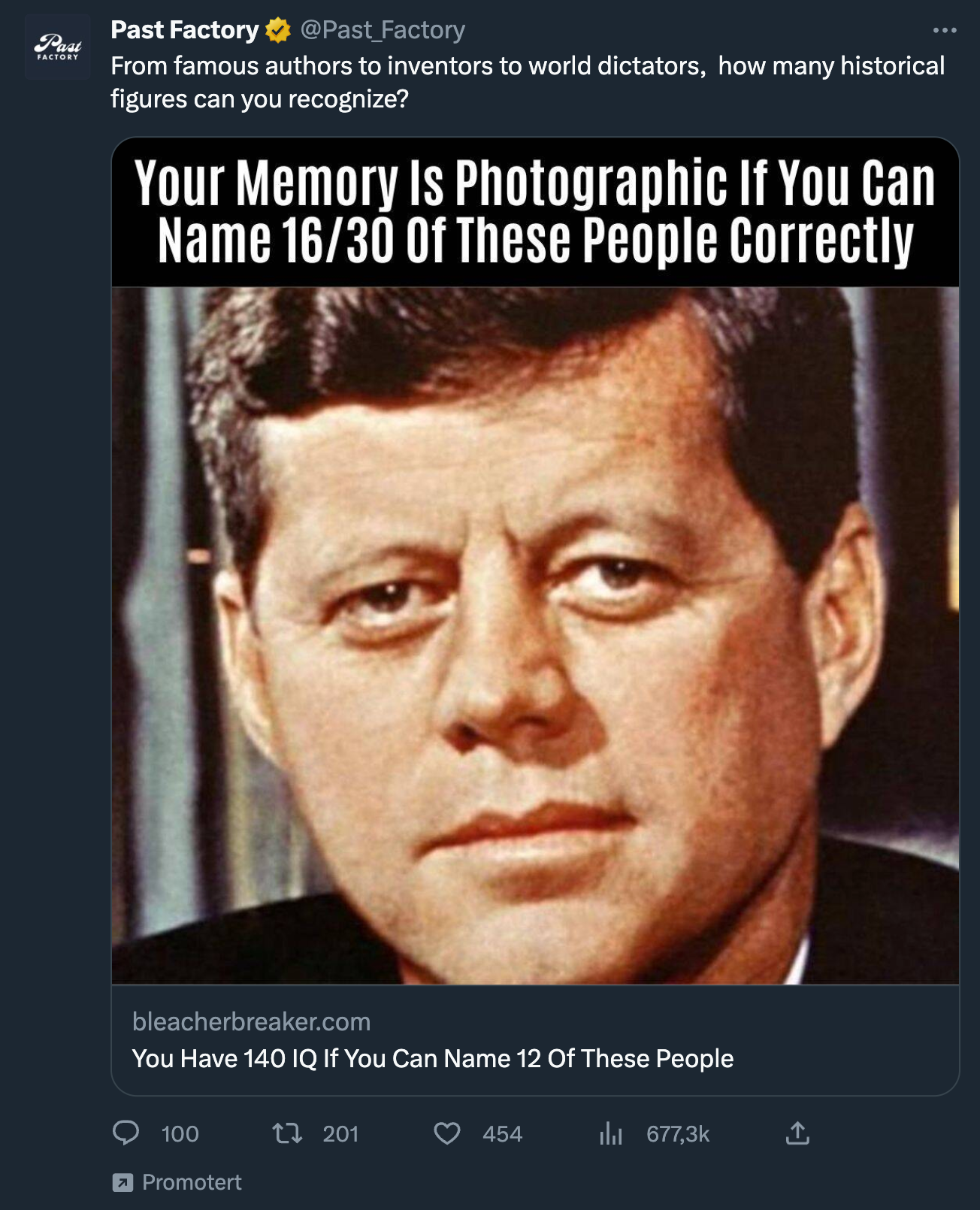Click the gold verified badge
The width and height of the screenshot is (980, 1210).
tap(278, 30)
